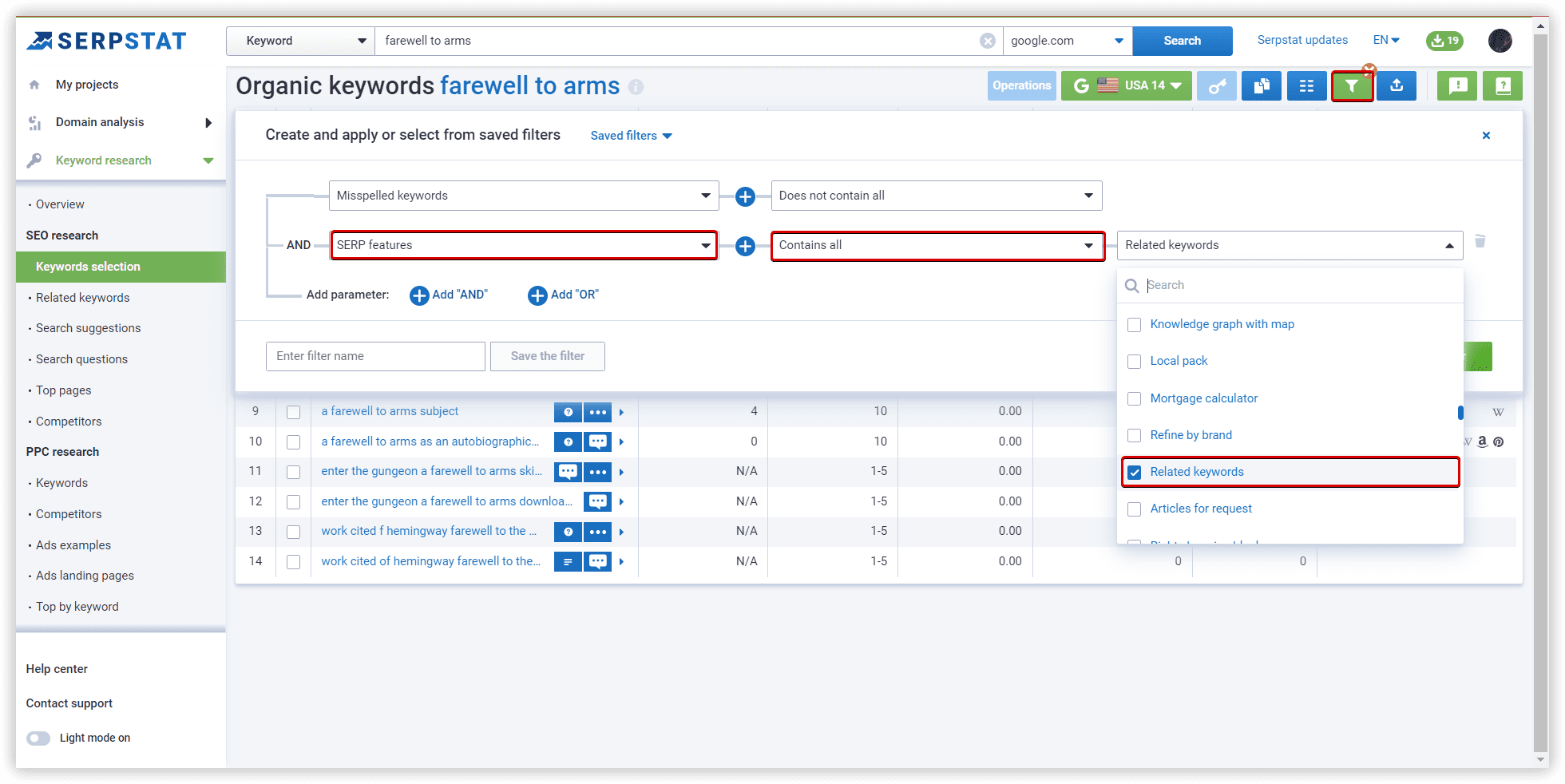Screen dimensions: 1565x784
Task: Click the Serpstat logo
Action: point(106,41)
